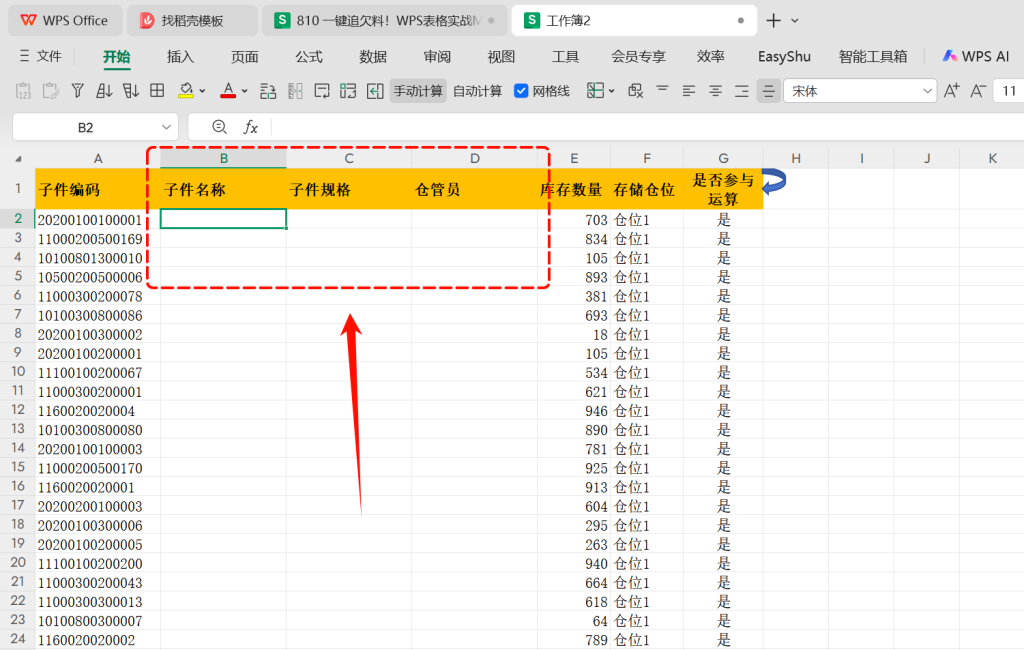Screen dimensions: 1024x650
Task: Sort descending with the toolbar icon
Action: click(x=131, y=91)
